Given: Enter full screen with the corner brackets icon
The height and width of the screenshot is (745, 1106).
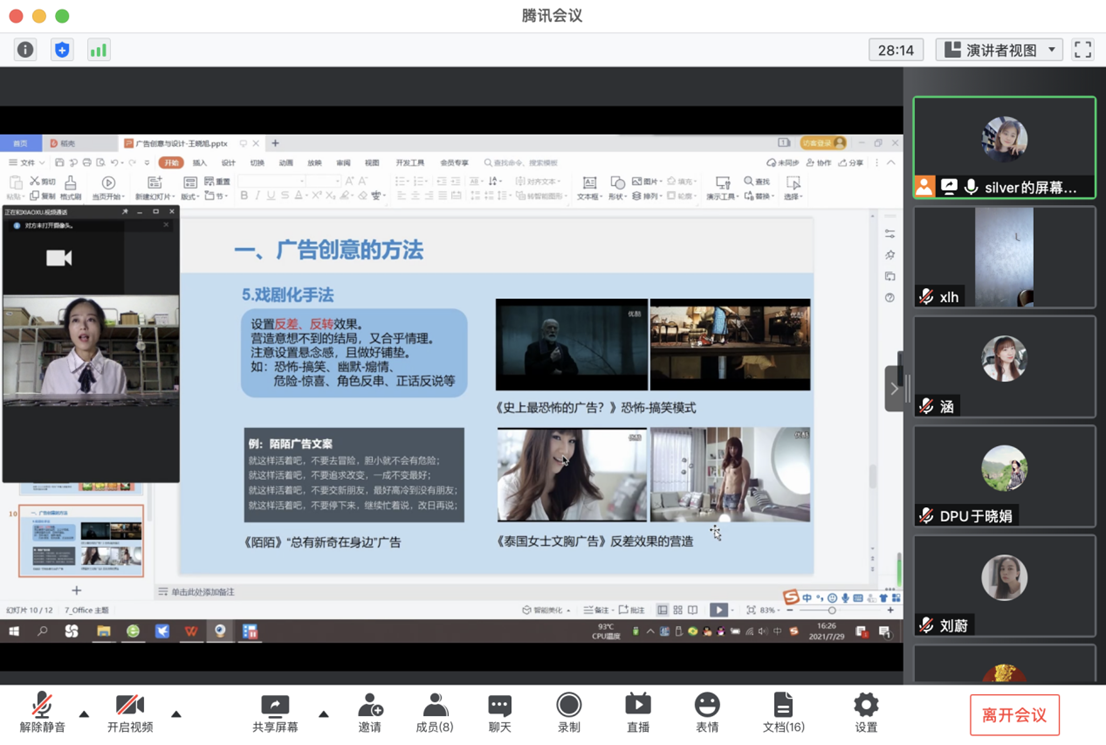Looking at the screenshot, I should 1083,50.
